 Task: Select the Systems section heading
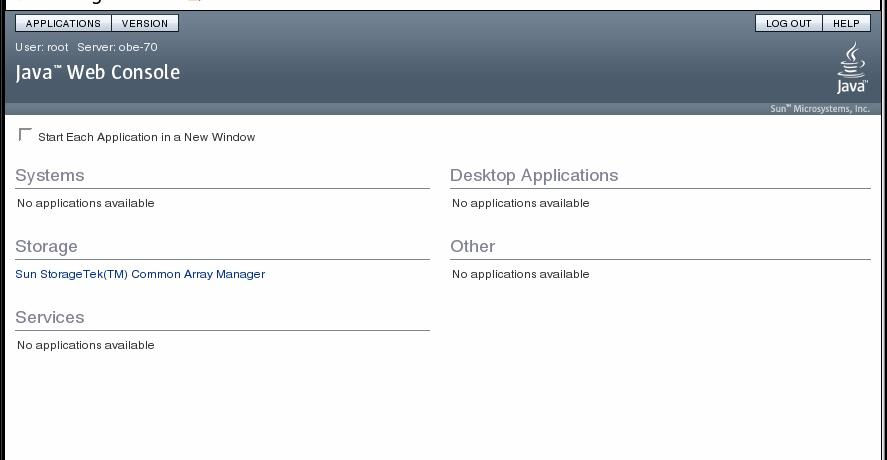tap(50, 175)
